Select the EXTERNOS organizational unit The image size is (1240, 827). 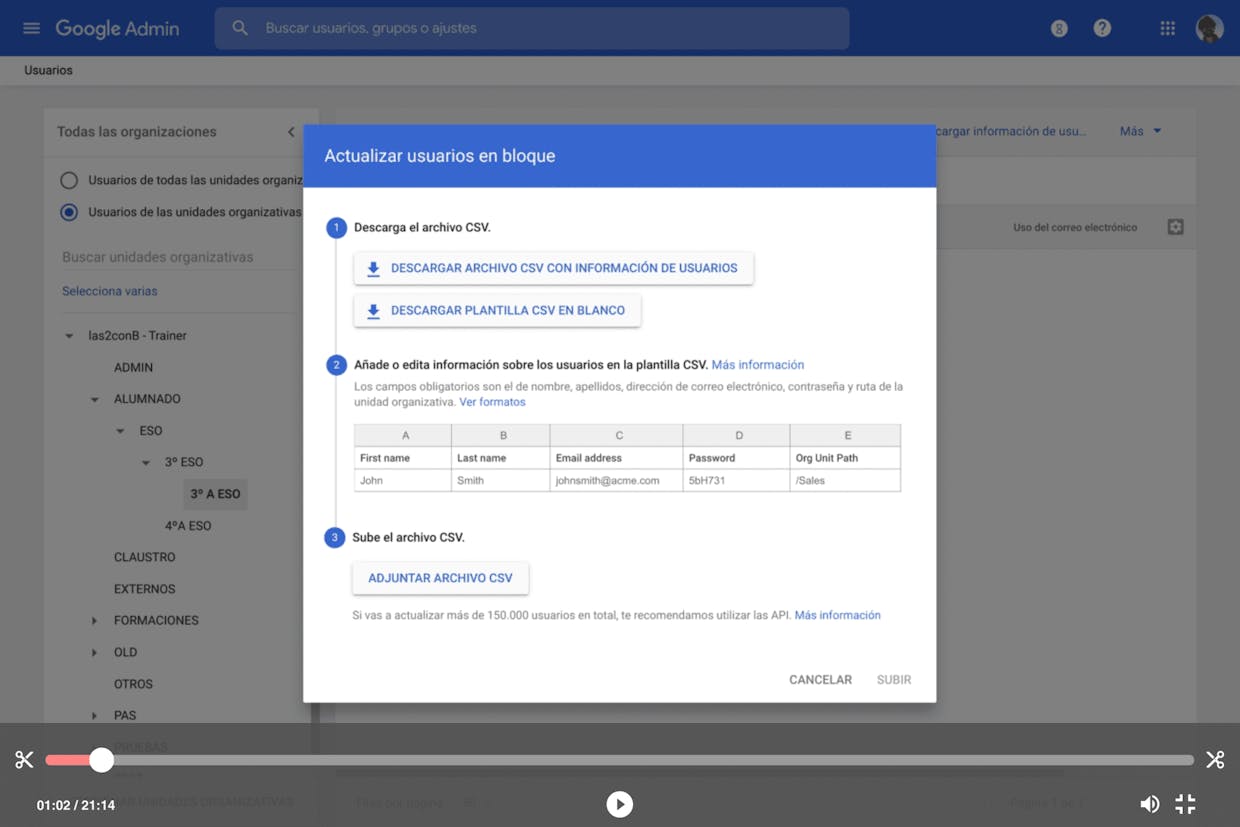pyautogui.click(x=144, y=589)
